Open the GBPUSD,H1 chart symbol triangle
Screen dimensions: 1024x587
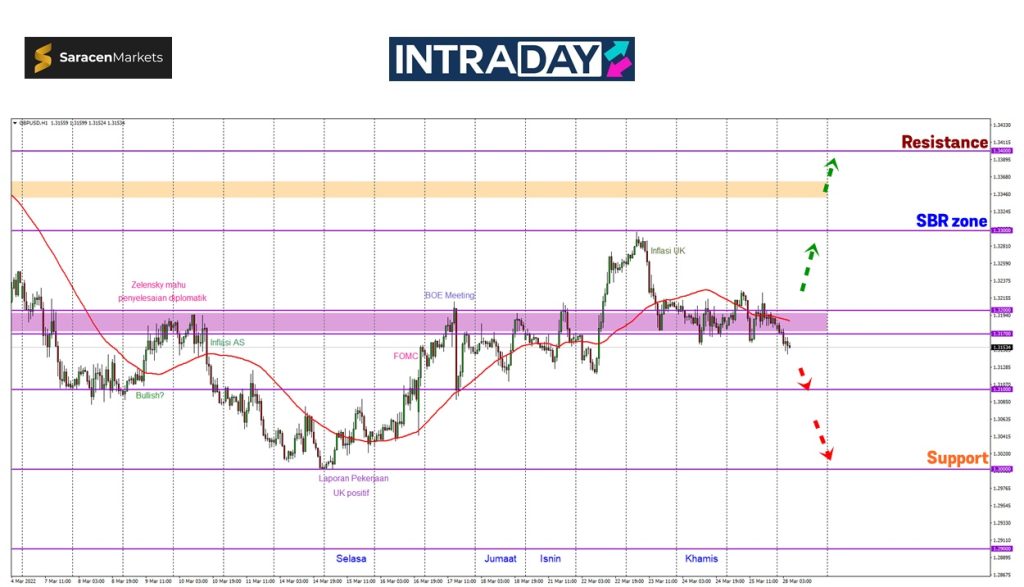[15, 123]
